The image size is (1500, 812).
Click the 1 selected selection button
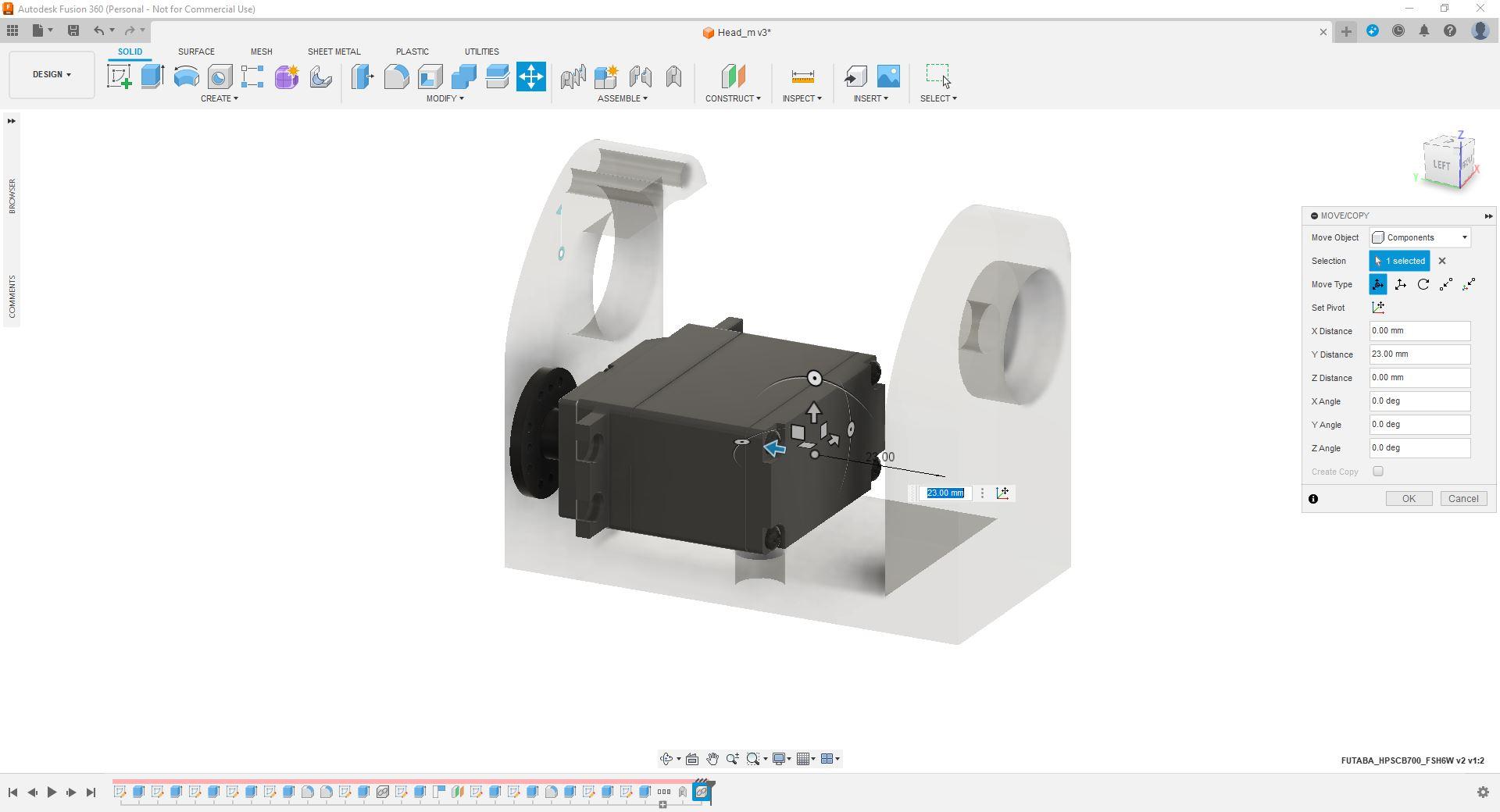(1399, 261)
